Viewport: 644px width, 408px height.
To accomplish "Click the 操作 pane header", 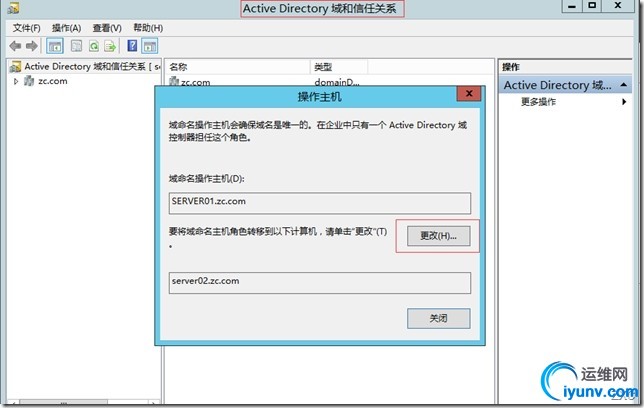I will [x=565, y=67].
